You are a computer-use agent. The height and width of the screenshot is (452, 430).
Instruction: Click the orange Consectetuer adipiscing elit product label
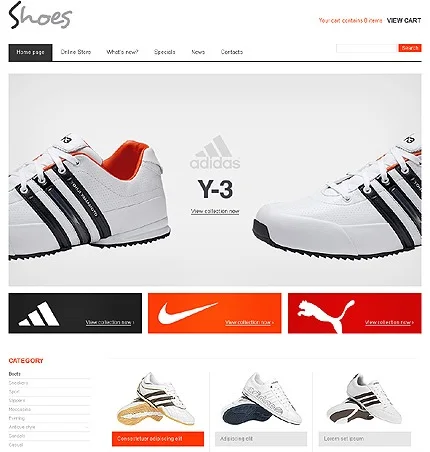[x=158, y=439]
